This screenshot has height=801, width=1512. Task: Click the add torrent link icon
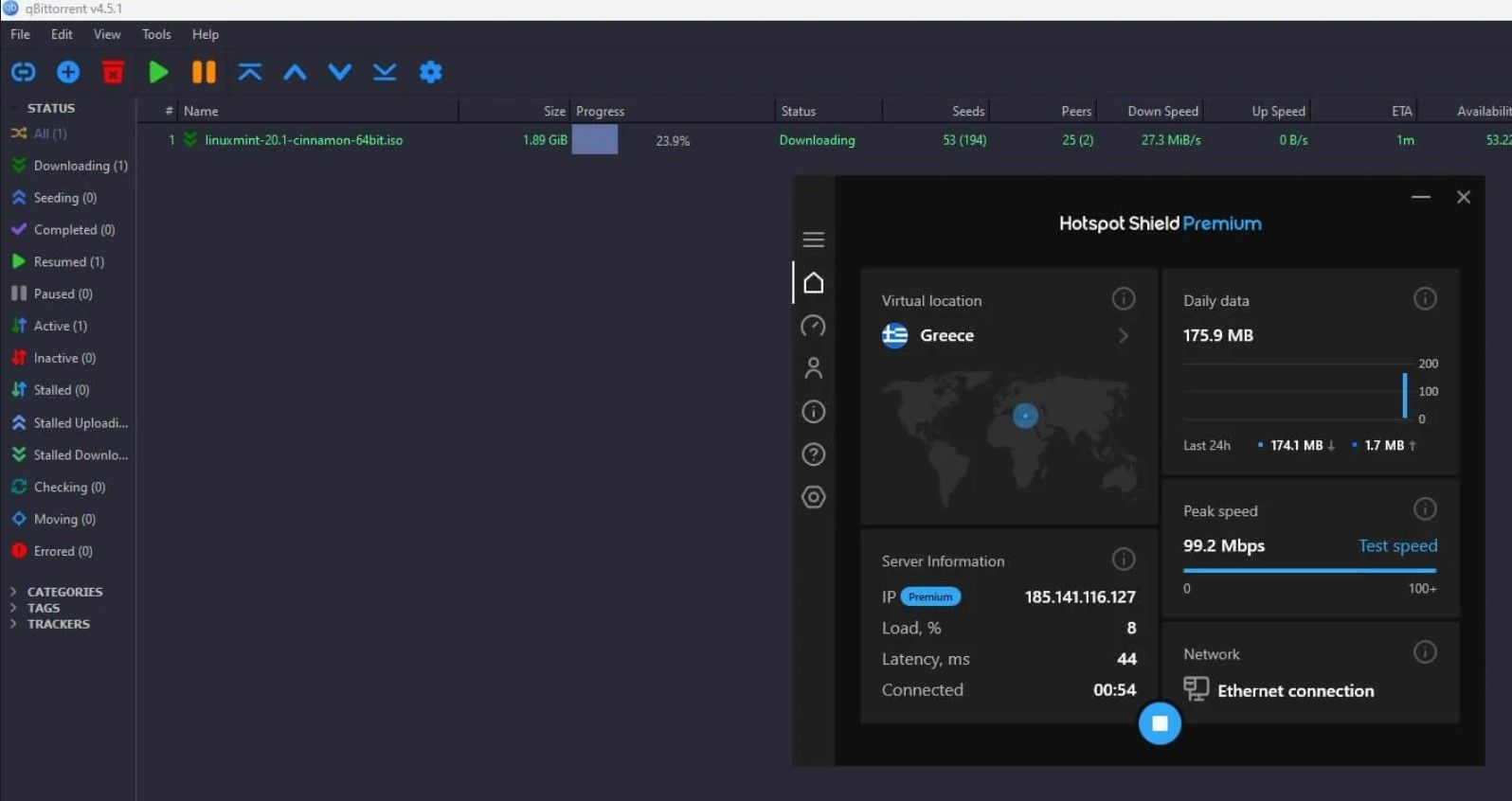pyautogui.click(x=23, y=72)
